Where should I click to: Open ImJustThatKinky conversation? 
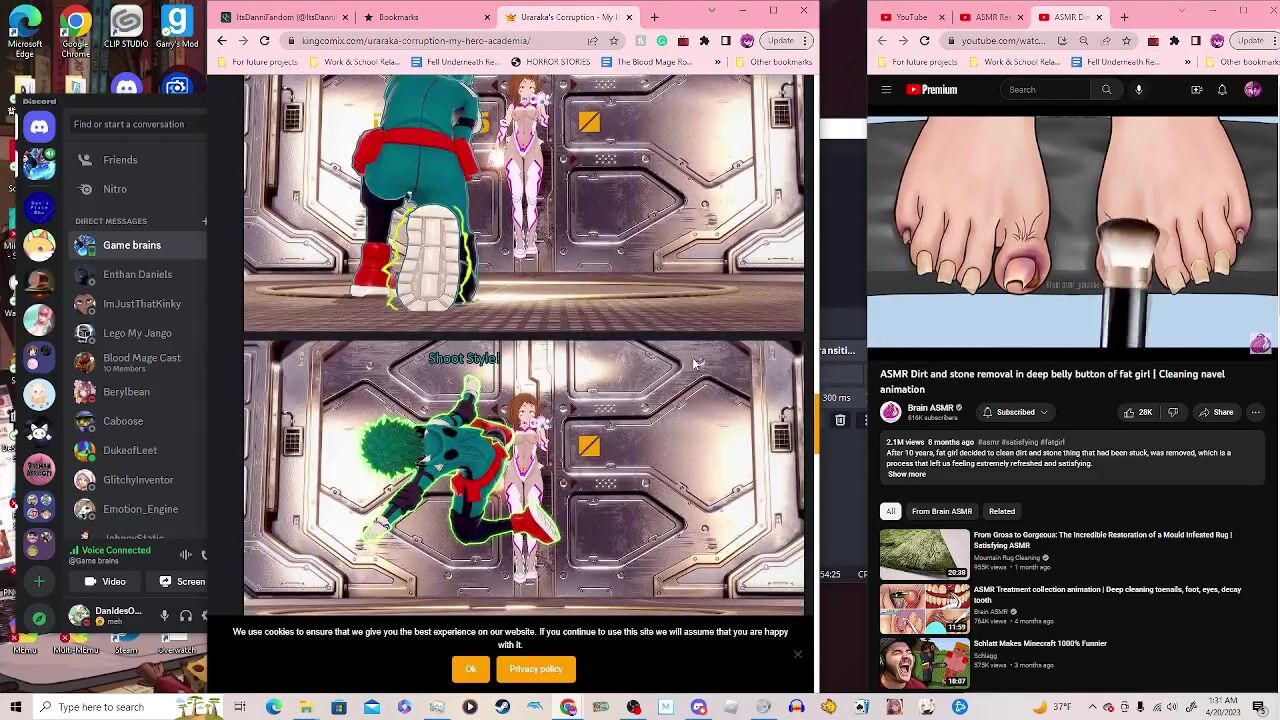point(139,304)
